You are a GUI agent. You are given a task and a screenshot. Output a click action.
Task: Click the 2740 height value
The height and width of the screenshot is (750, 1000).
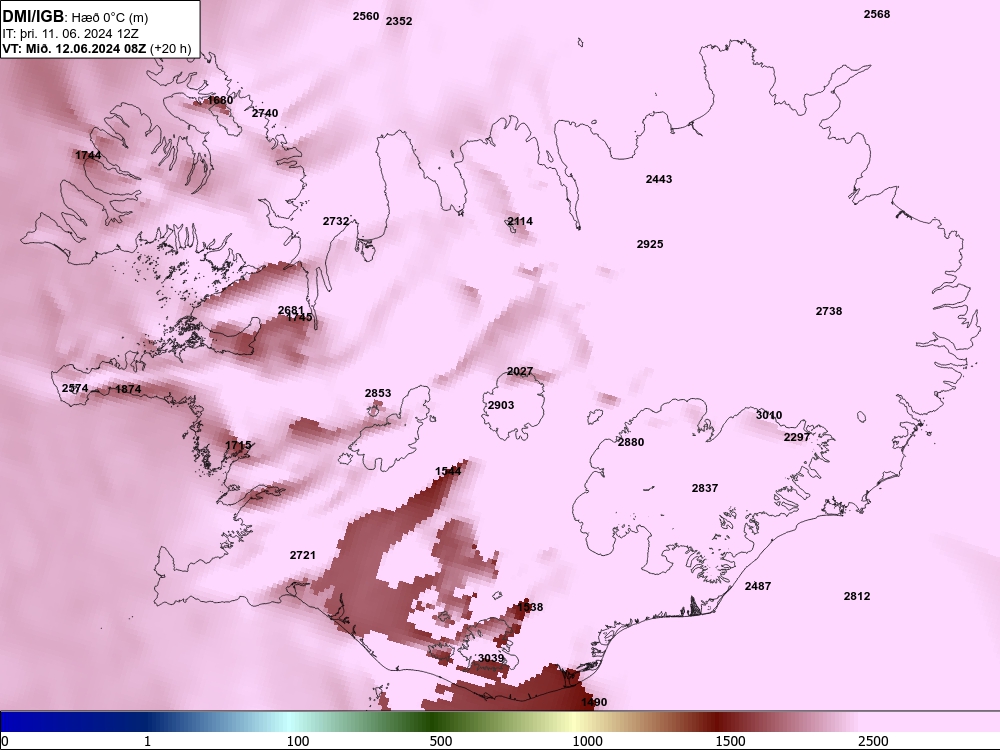click(265, 114)
